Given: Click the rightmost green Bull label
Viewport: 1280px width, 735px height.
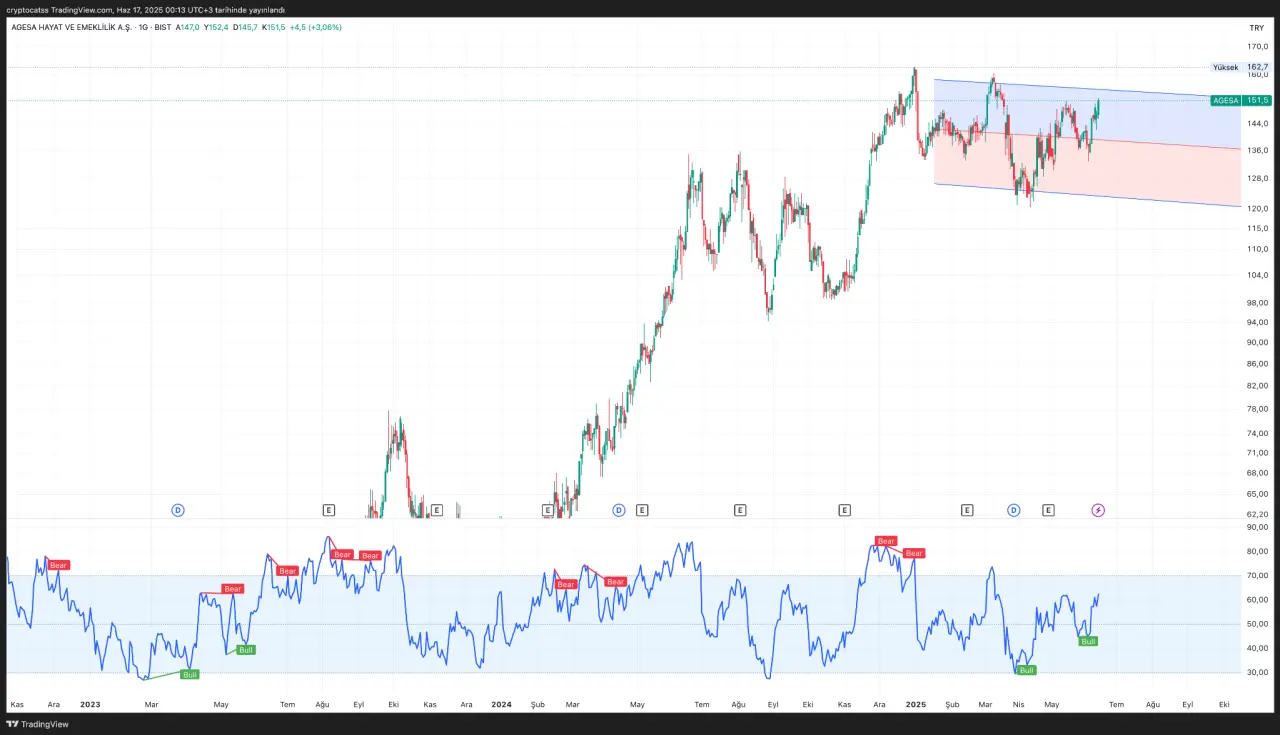Looking at the screenshot, I should point(1088,641).
